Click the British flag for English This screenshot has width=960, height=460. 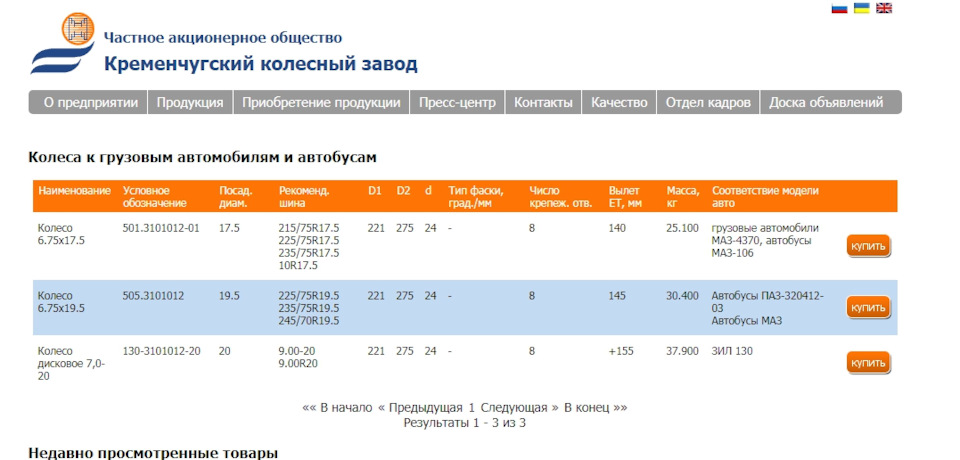coord(884,8)
